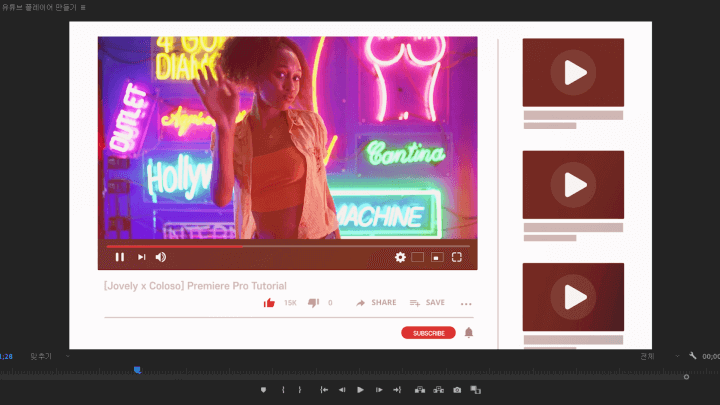The height and width of the screenshot is (405, 720).
Task: Click the Mark Out bracket button
Action: coord(300,390)
